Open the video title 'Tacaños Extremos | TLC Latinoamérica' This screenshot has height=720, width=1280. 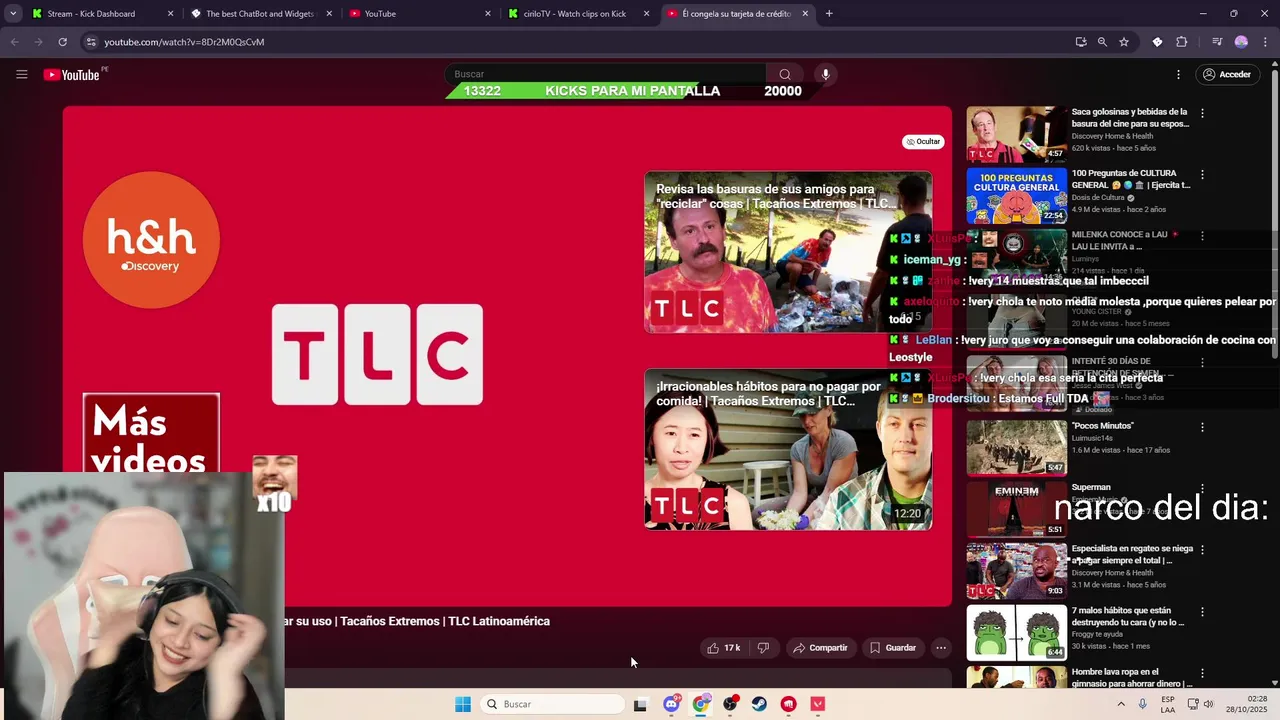417,621
